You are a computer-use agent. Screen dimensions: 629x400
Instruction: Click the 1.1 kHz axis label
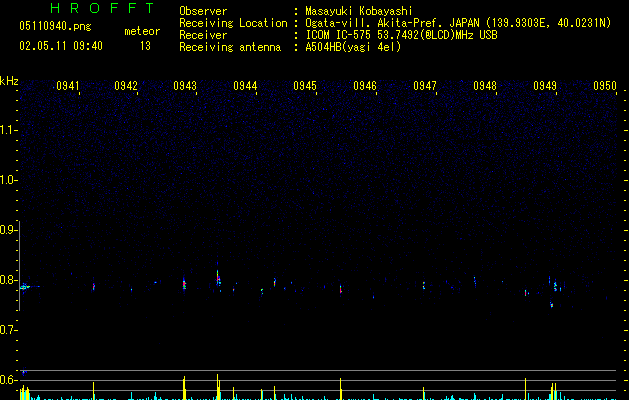(x=8, y=130)
